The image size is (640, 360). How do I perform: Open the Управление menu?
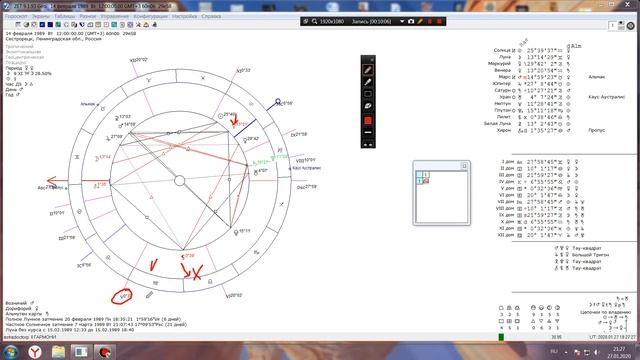(115, 16)
